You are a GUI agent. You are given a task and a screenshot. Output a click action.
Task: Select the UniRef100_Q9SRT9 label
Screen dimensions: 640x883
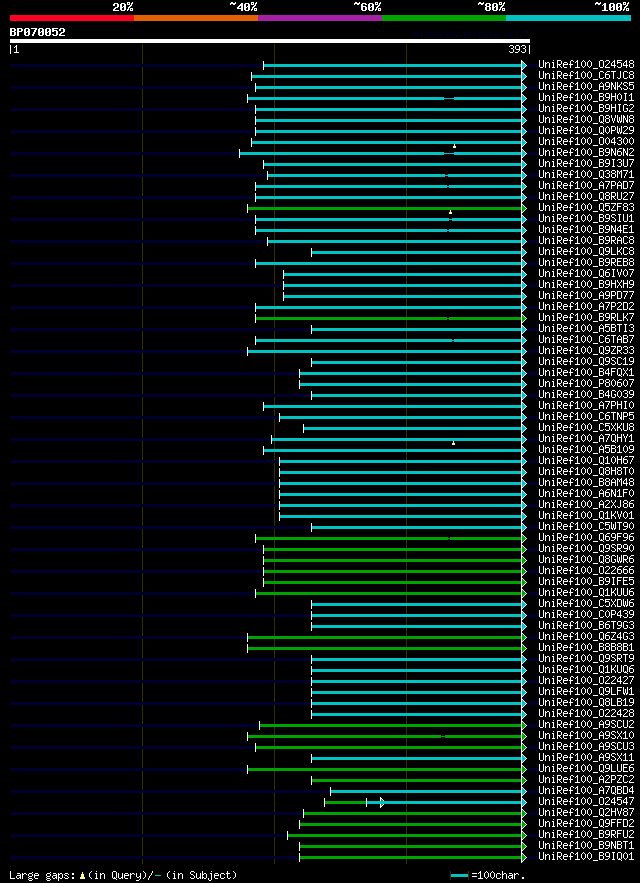586,659
